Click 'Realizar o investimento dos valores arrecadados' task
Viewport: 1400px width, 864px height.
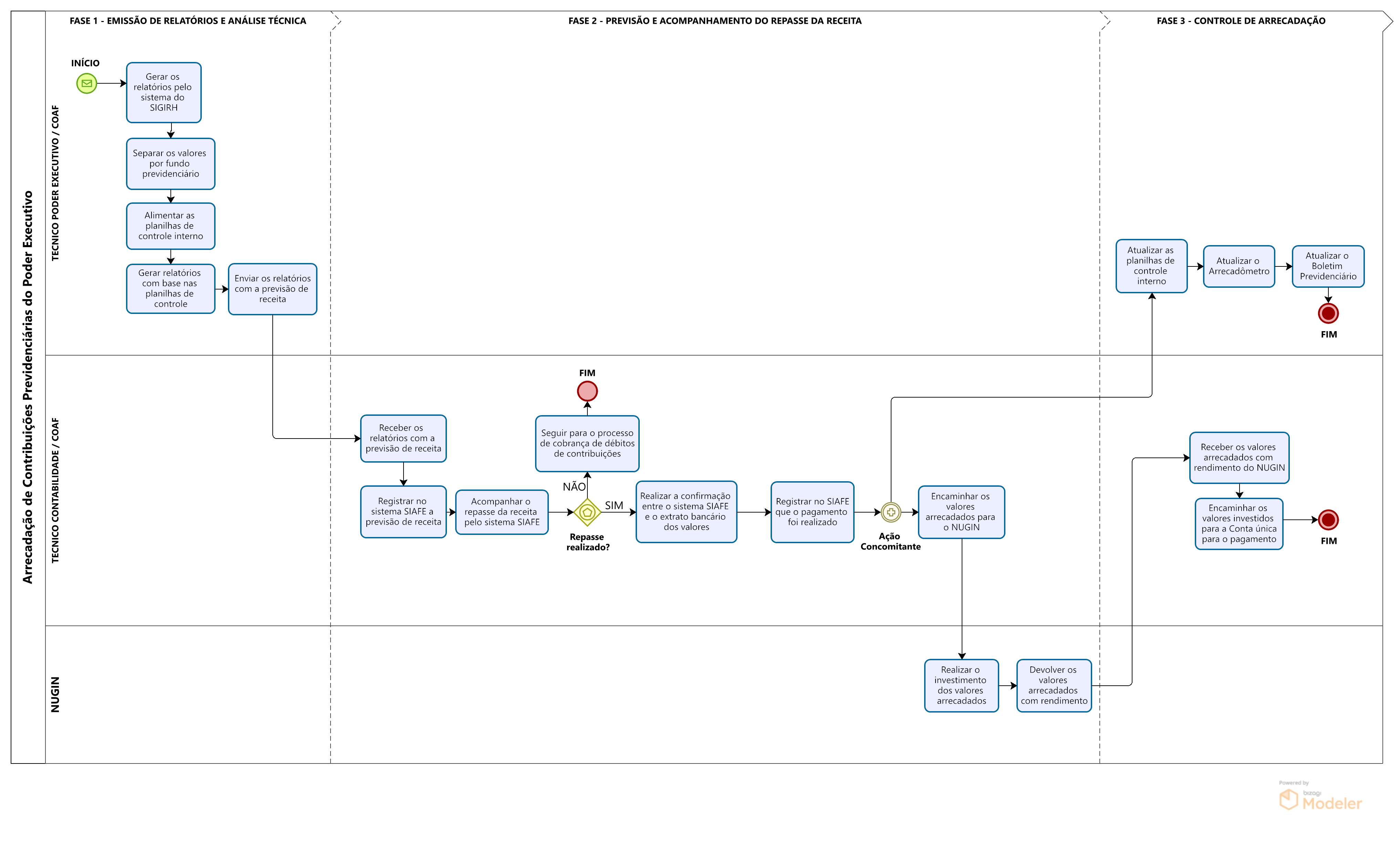(x=961, y=685)
